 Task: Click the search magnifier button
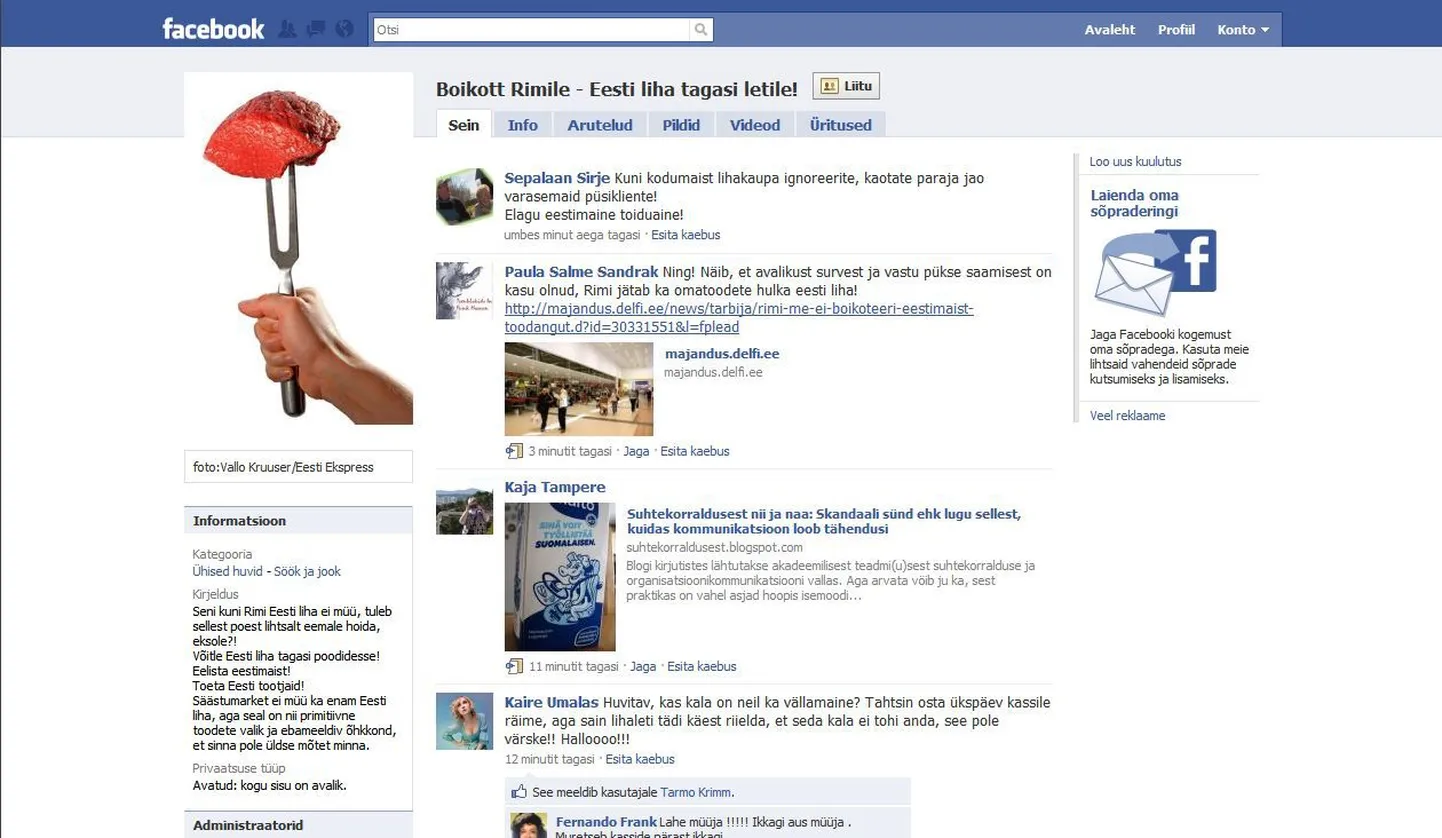[702, 30]
